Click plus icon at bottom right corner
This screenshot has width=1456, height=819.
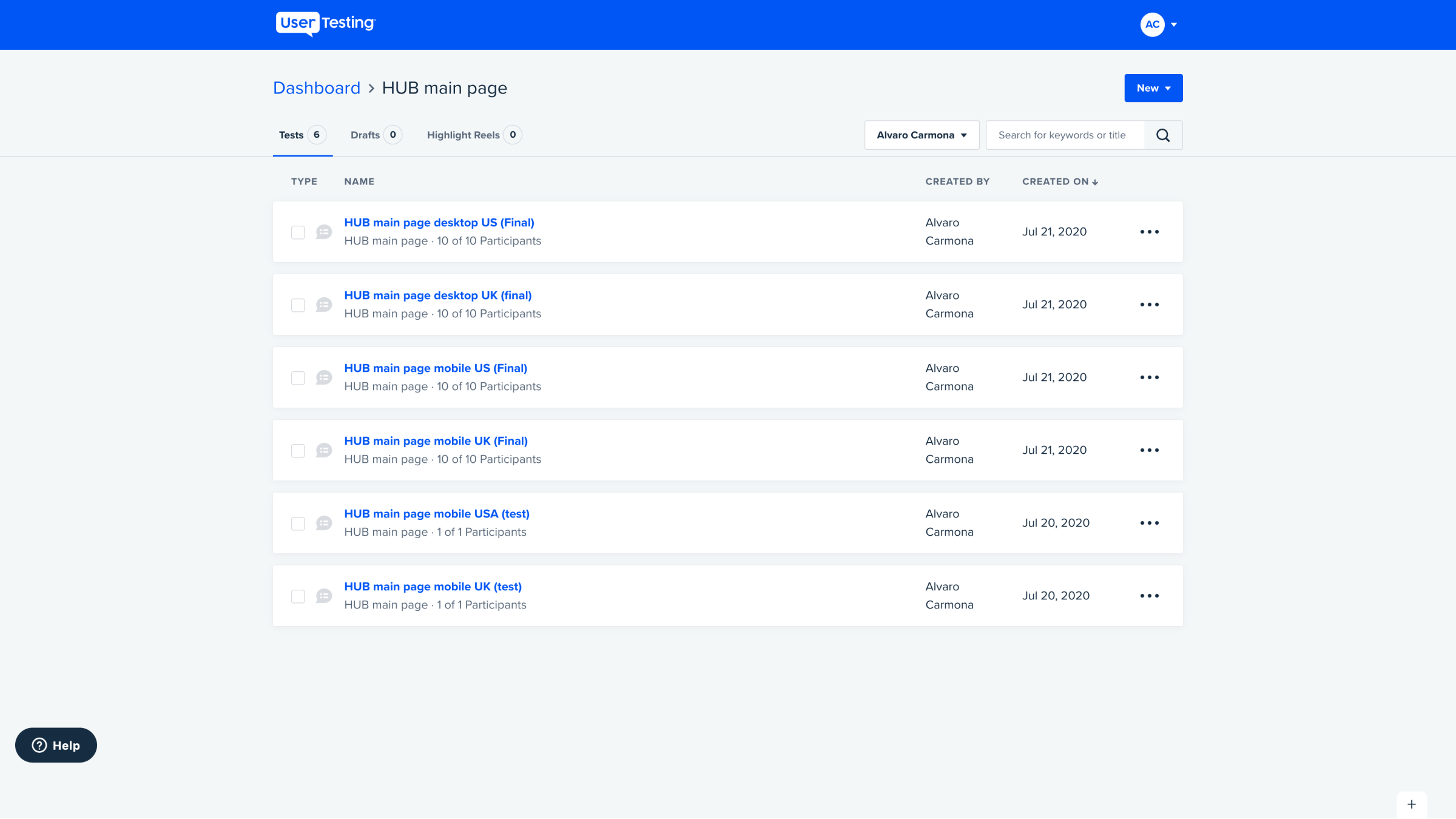1412,804
